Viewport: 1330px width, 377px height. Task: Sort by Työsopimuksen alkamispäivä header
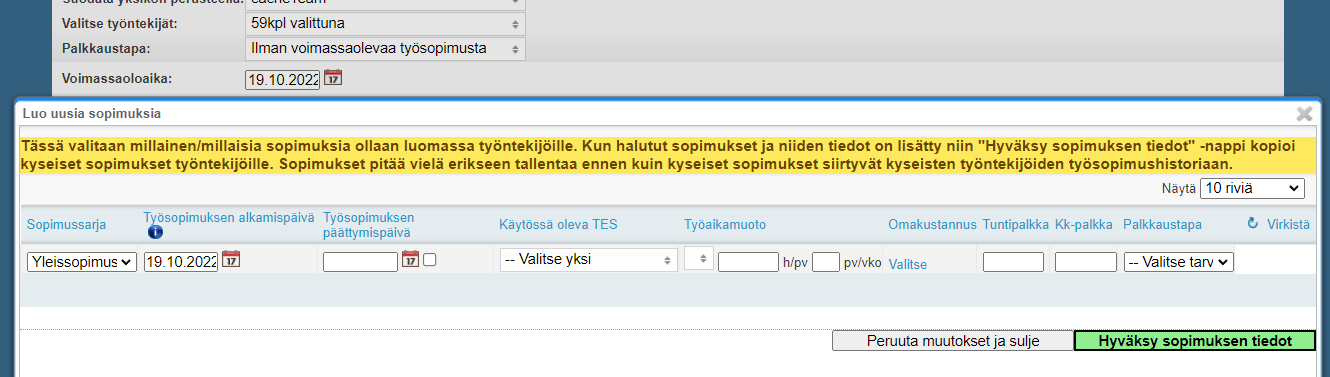point(229,217)
